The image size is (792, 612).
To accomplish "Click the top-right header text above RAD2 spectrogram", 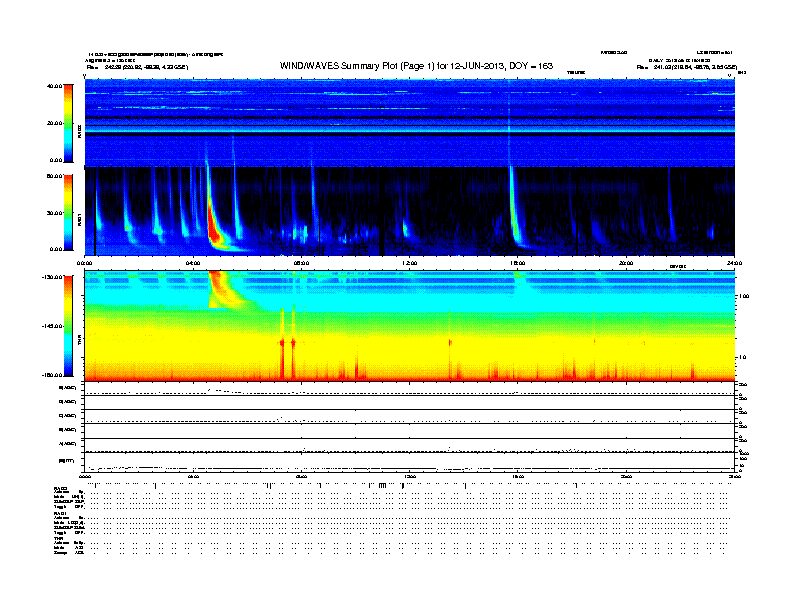I will click(x=686, y=60).
